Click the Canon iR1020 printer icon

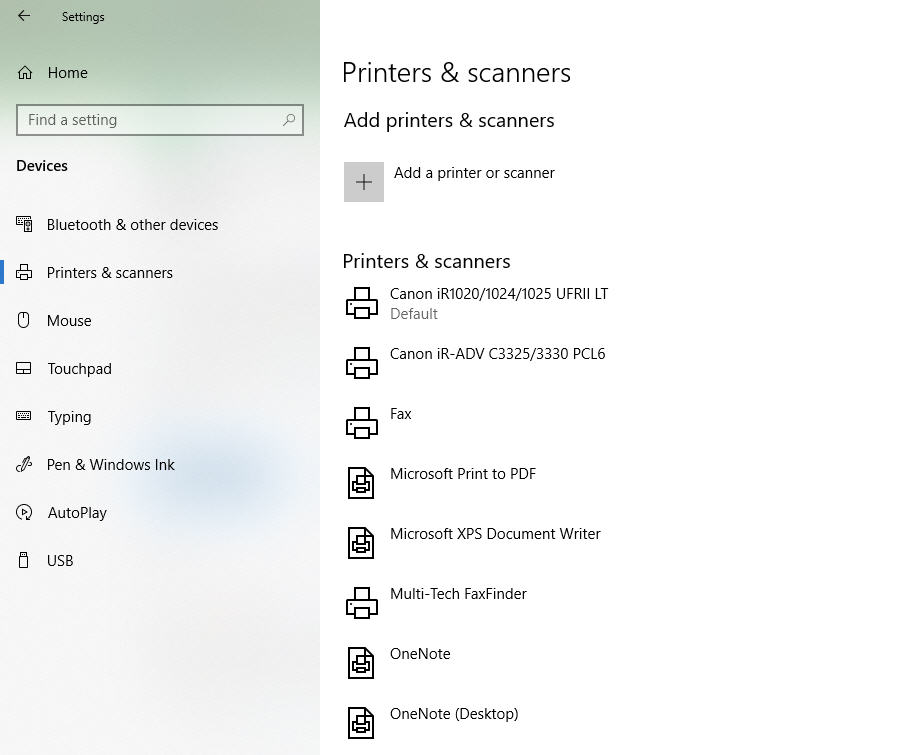(x=362, y=303)
